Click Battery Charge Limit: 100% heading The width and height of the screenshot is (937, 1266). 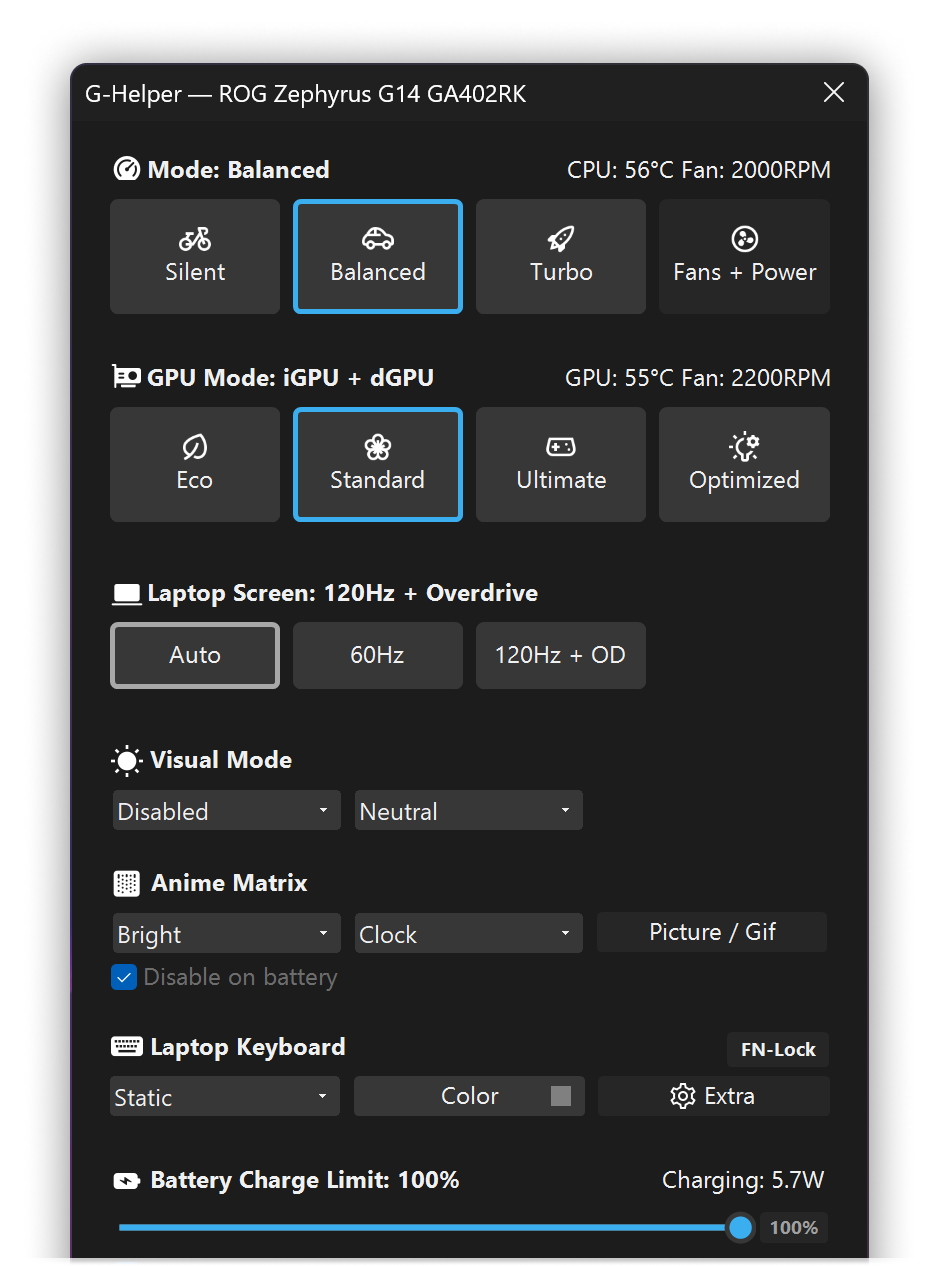click(x=305, y=1180)
